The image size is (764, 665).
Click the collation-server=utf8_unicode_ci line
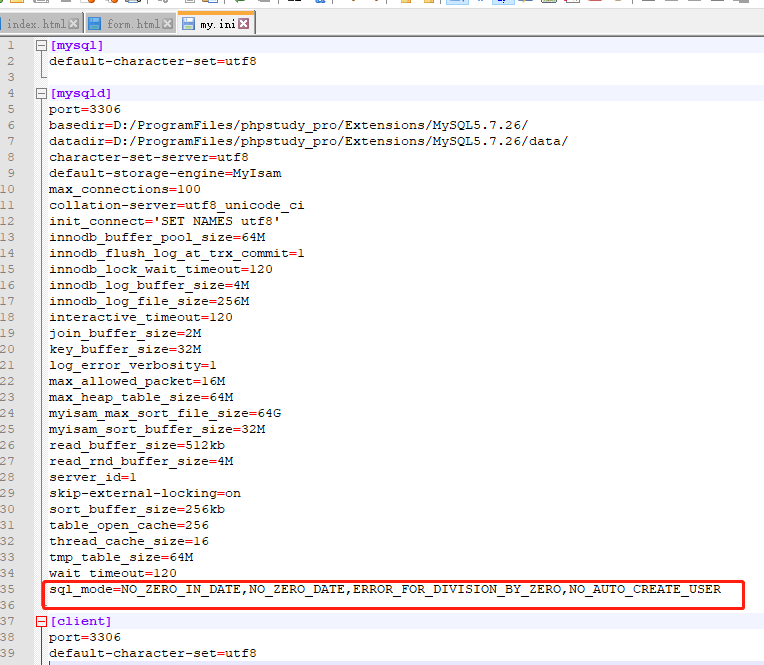click(176, 205)
